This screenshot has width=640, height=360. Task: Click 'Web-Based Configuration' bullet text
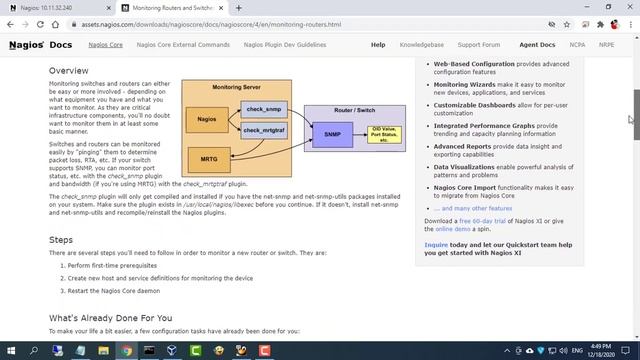(x=474, y=64)
